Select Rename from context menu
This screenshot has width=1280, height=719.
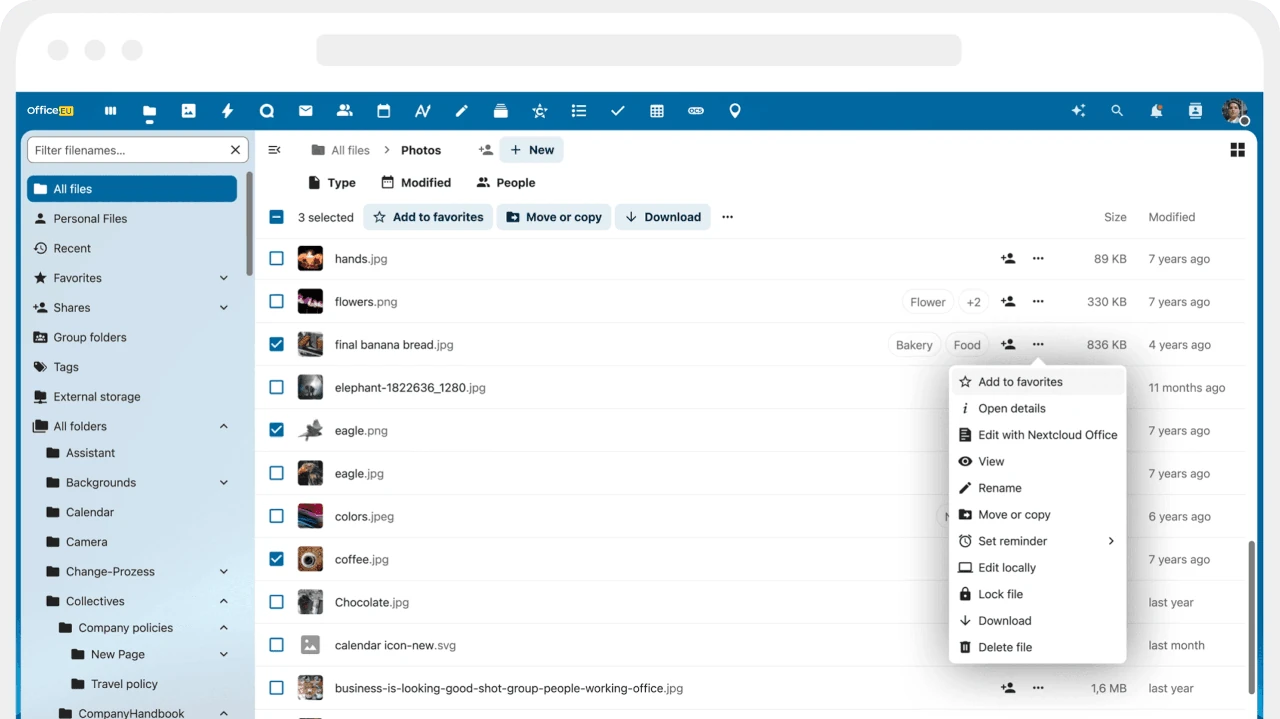click(999, 488)
